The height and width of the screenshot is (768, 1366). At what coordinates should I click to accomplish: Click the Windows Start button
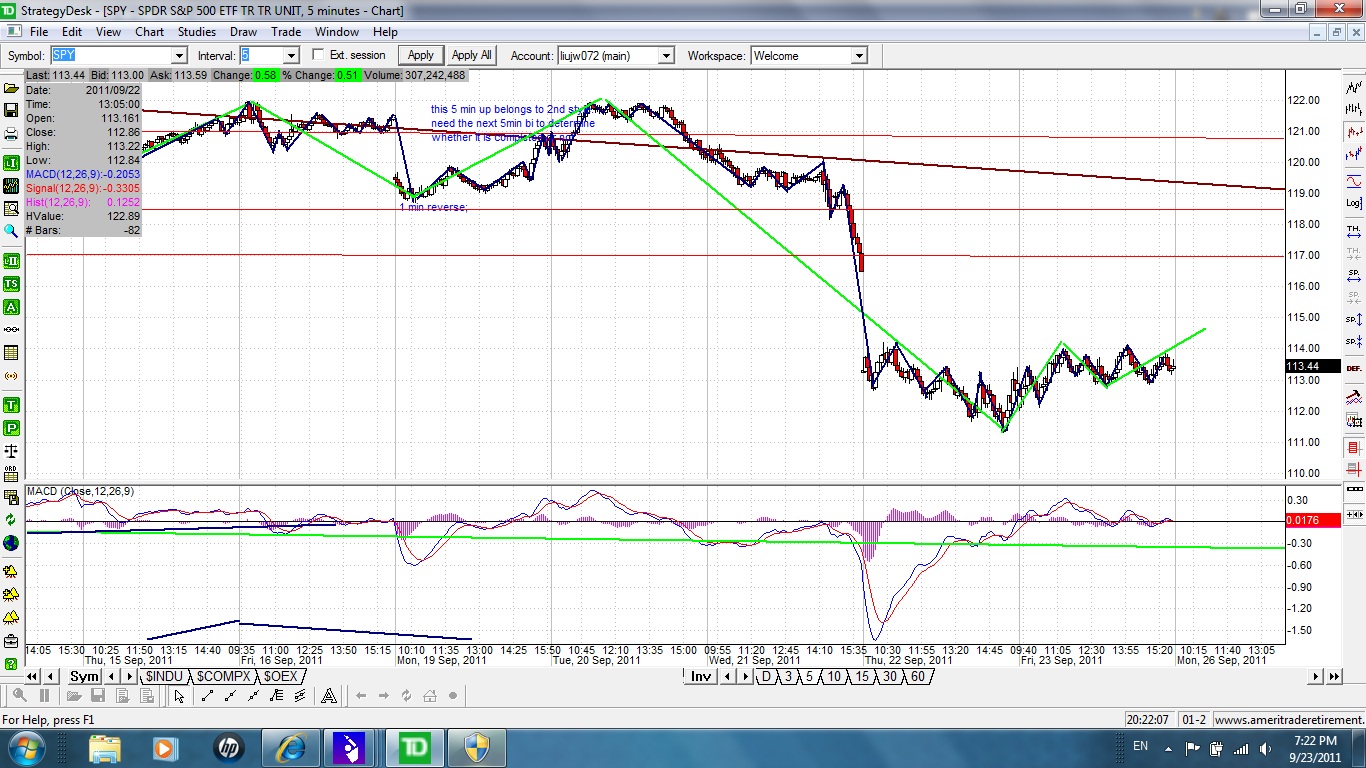tap(25, 747)
